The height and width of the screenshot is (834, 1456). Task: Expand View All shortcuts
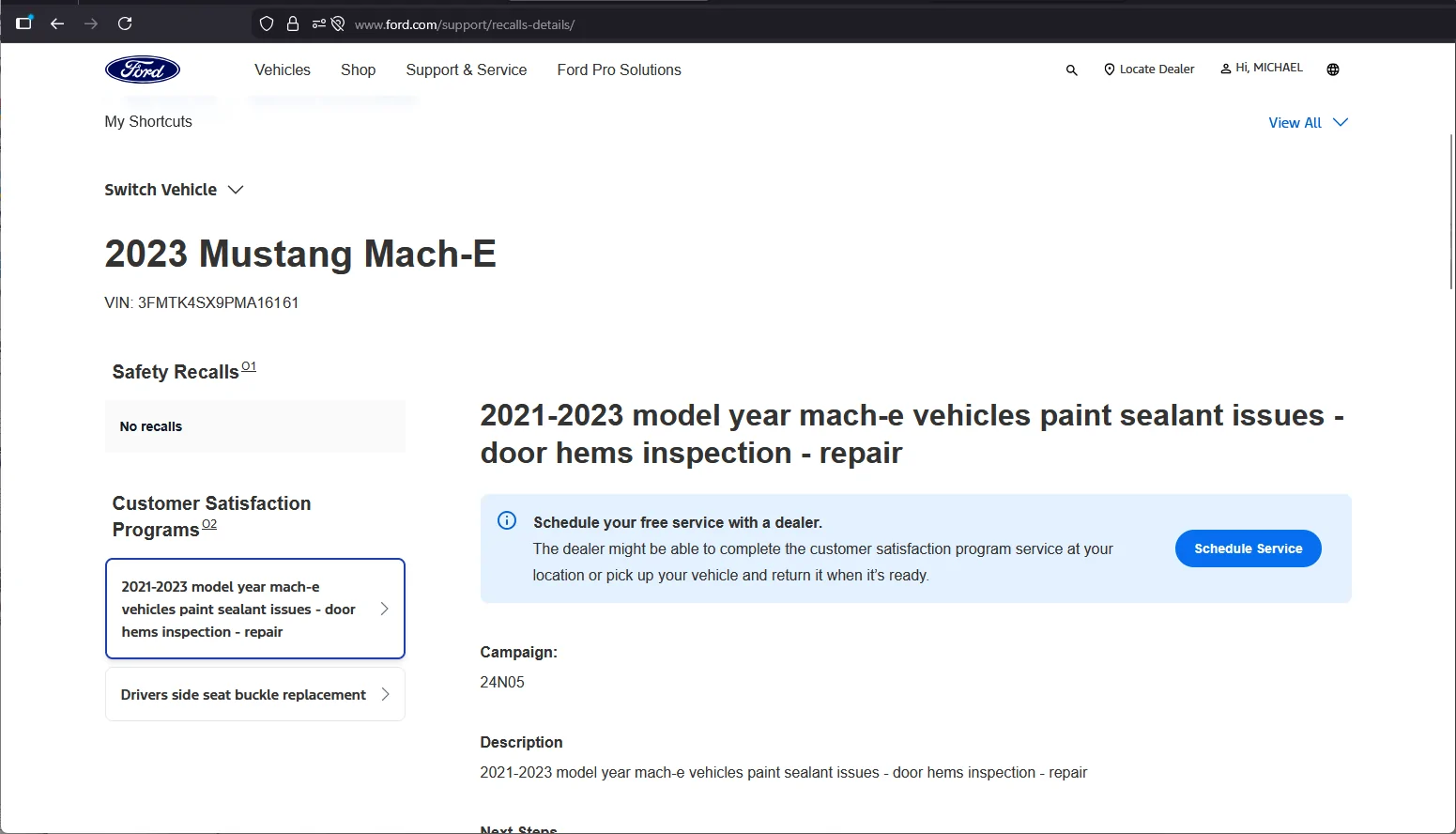[x=1308, y=123]
